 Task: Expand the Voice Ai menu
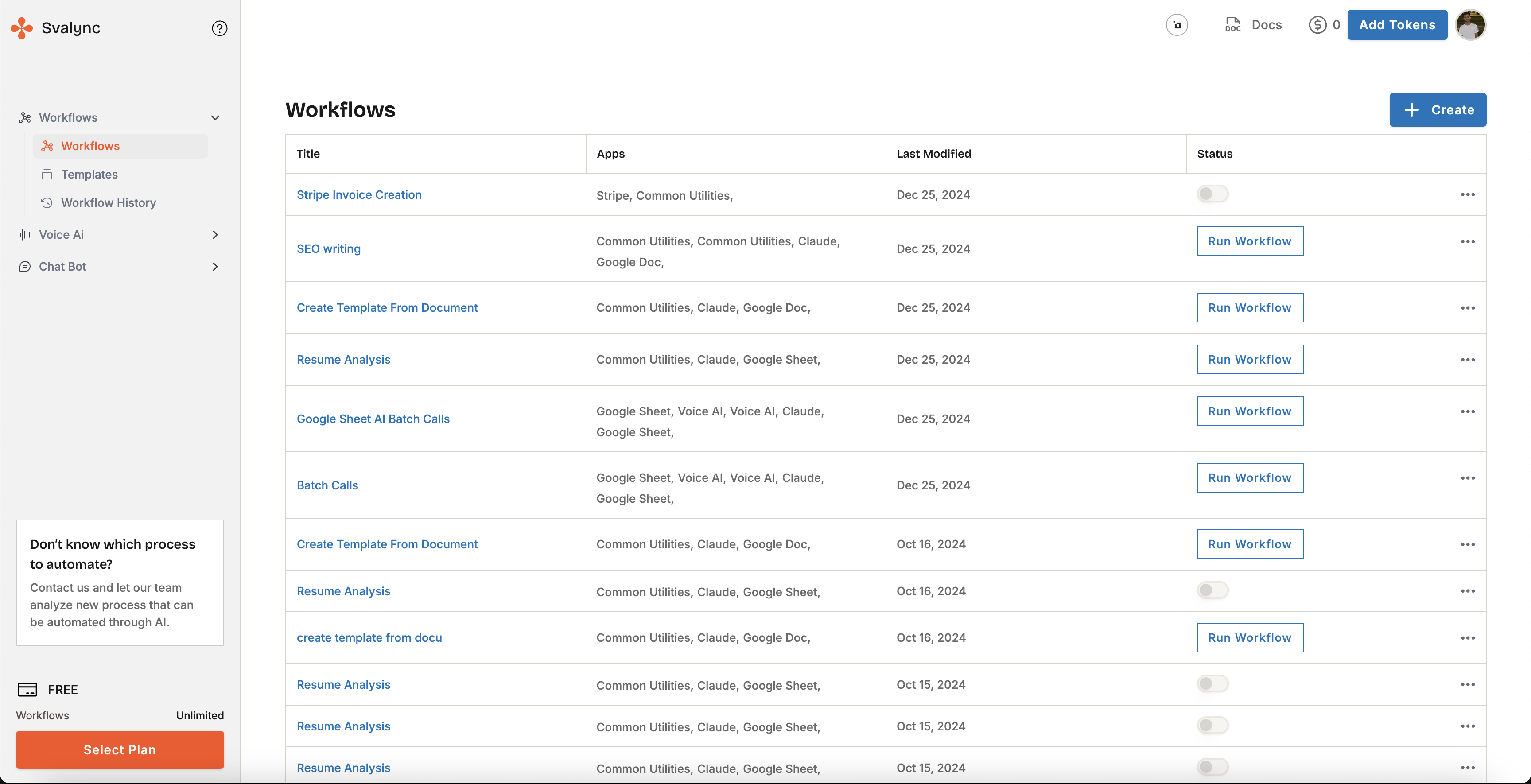[x=215, y=235]
